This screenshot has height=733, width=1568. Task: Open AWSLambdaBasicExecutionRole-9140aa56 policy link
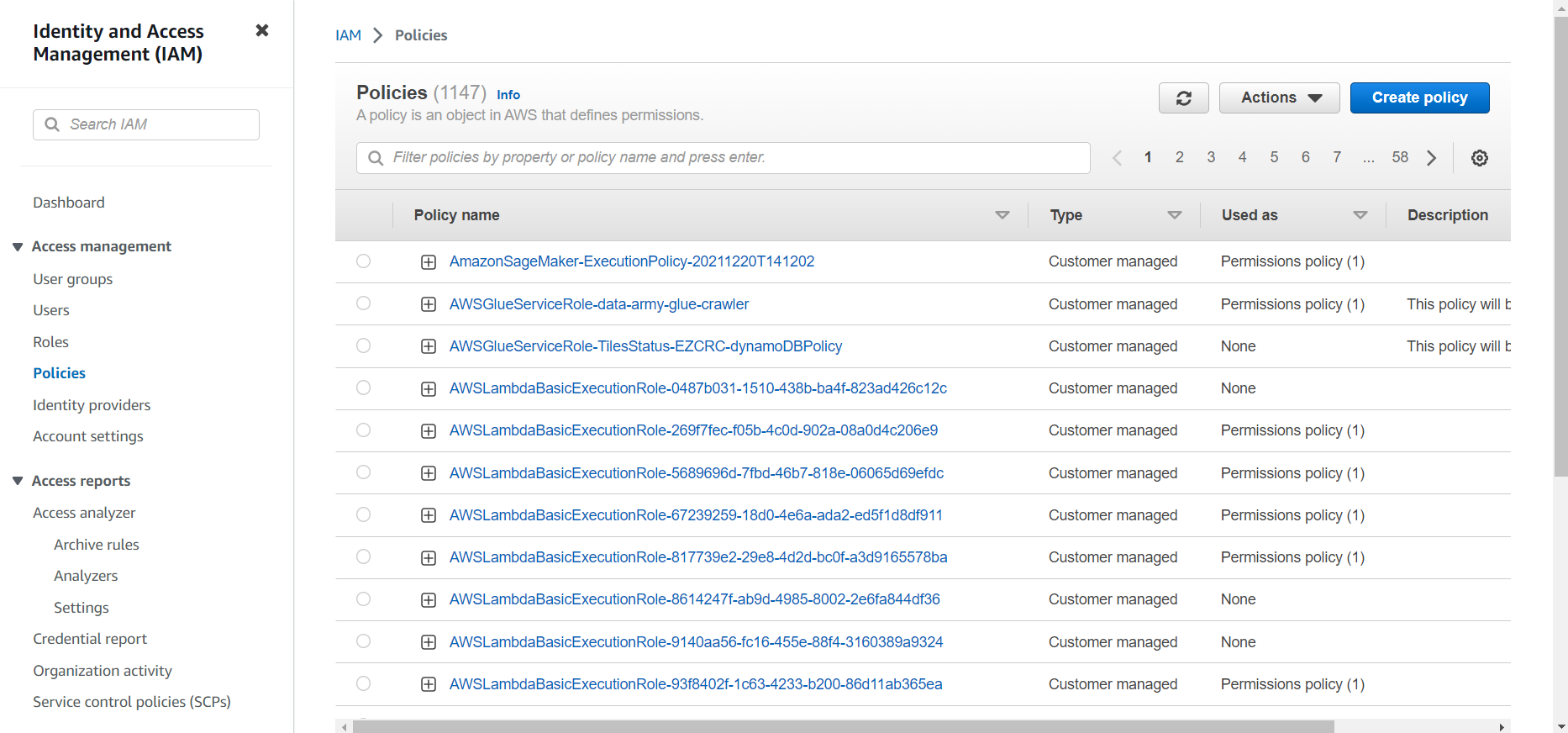click(x=696, y=642)
